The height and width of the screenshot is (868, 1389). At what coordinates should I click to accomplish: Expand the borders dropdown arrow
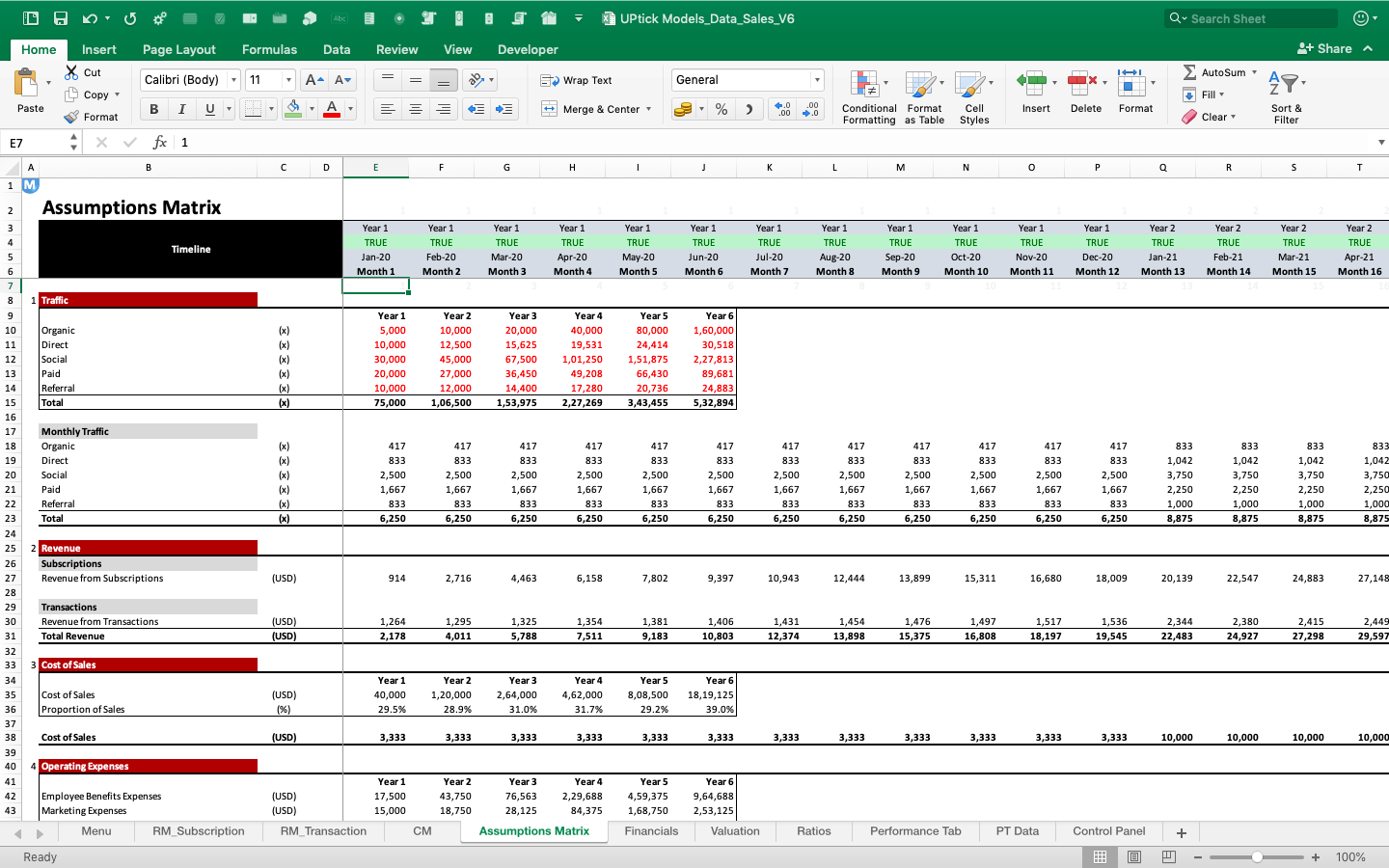[x=271, y=109]
